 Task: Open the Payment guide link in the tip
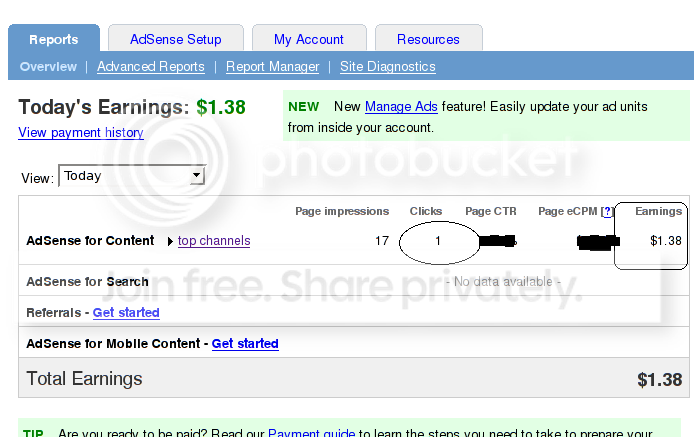coord(312,433)
